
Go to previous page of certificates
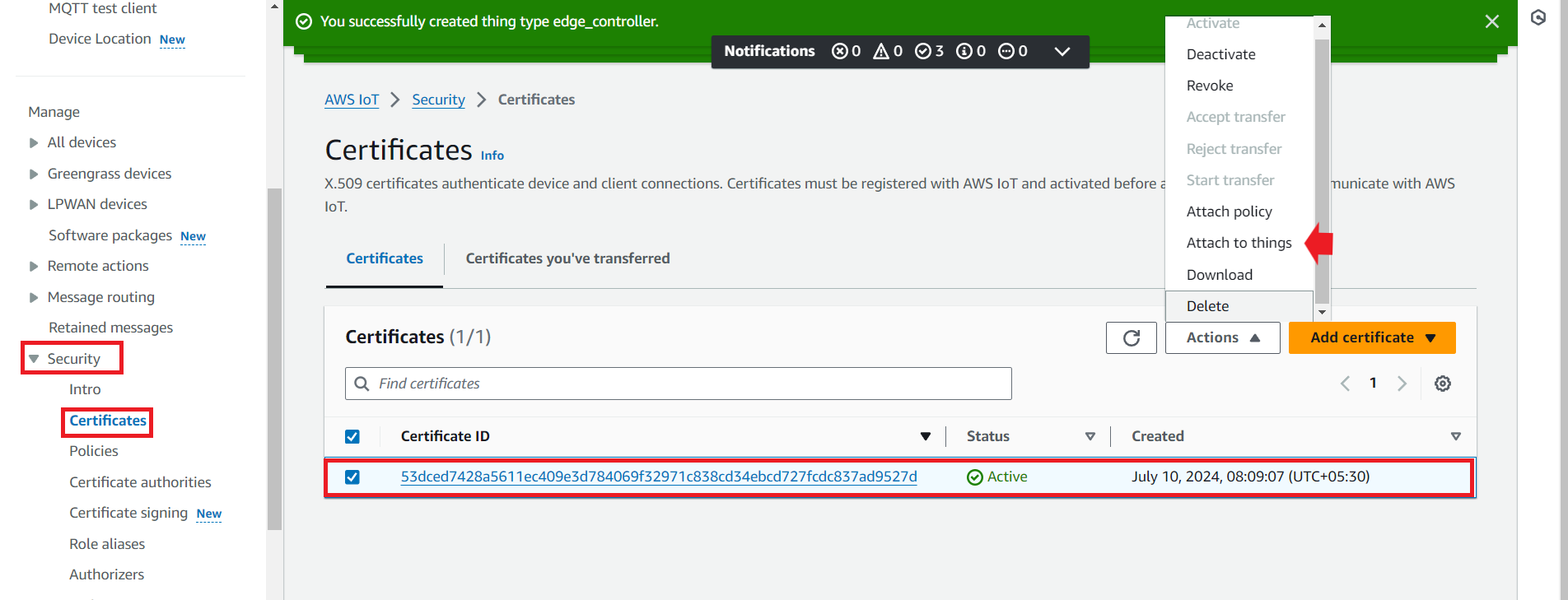point(1345,384)
